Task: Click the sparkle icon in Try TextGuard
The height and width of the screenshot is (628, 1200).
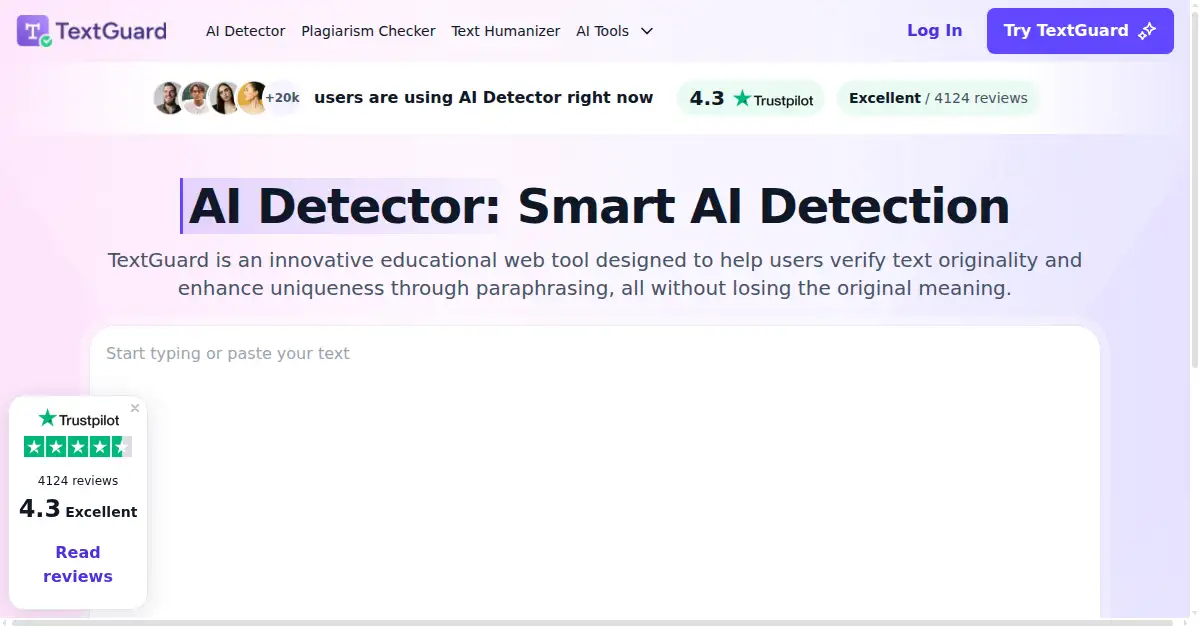Action: 1147,31
